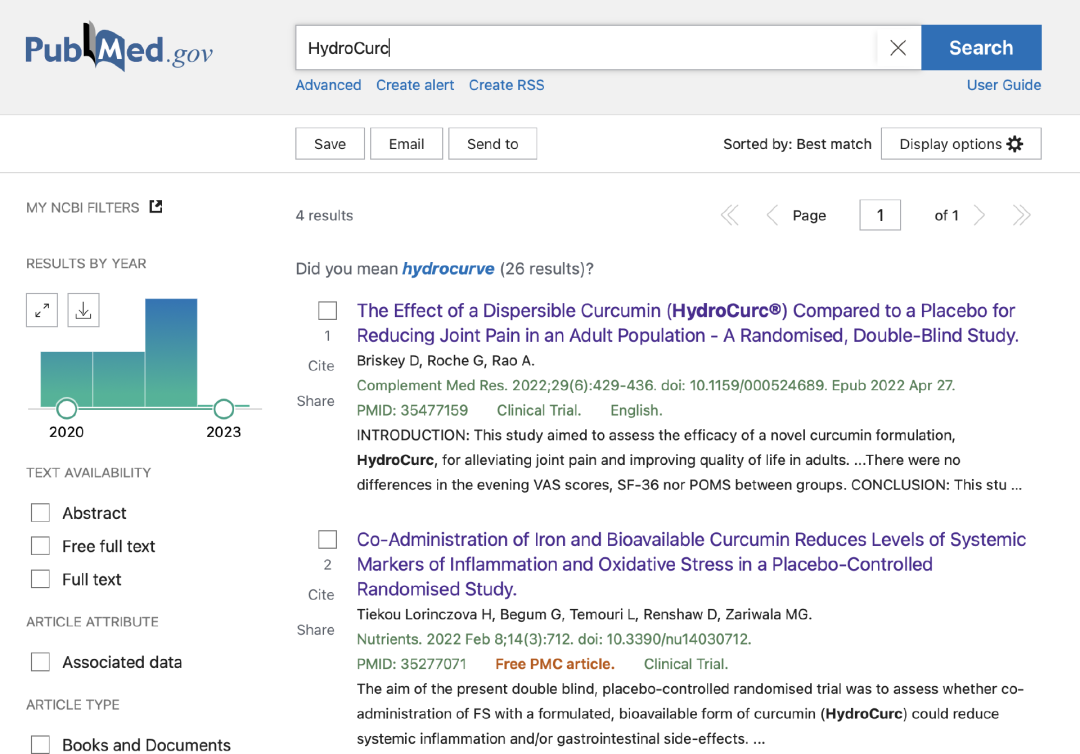Screen dimensions: 1080x754
Task: Download the results by year data
Action: pos(83,310)
